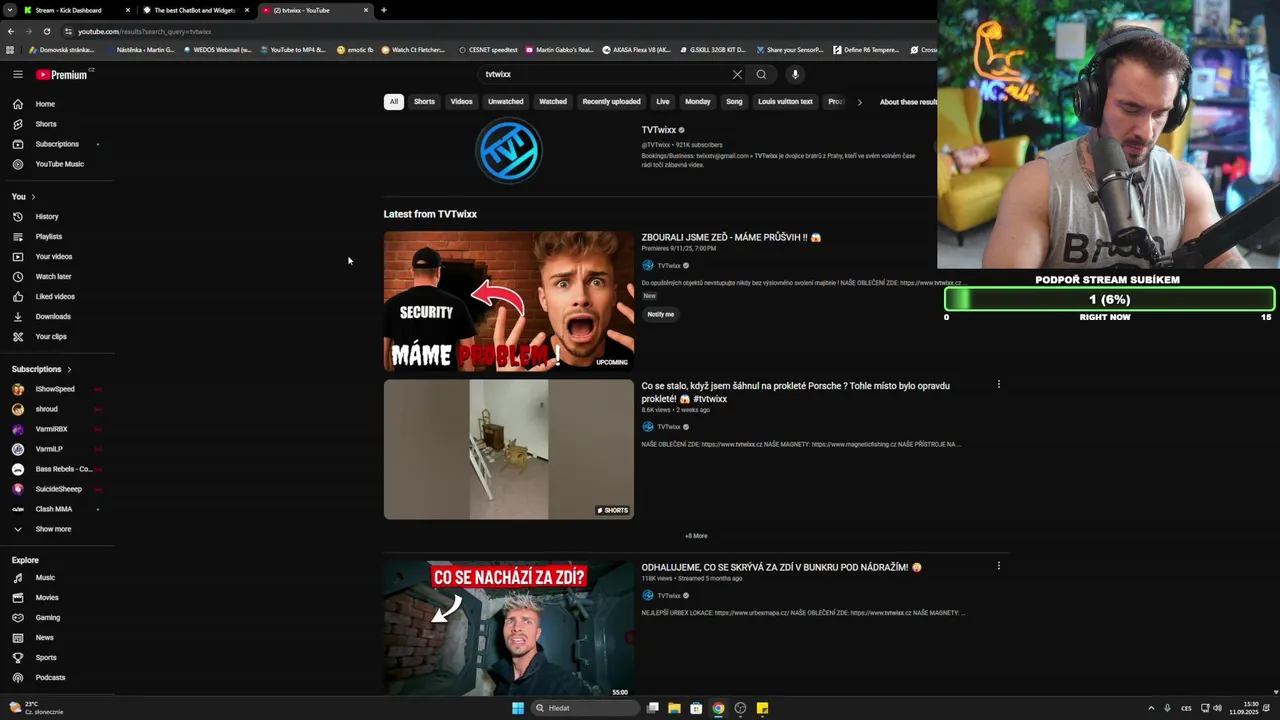Click About these results
The height and width of the screenshot is (720, 1280).
[x=908, y=102]
